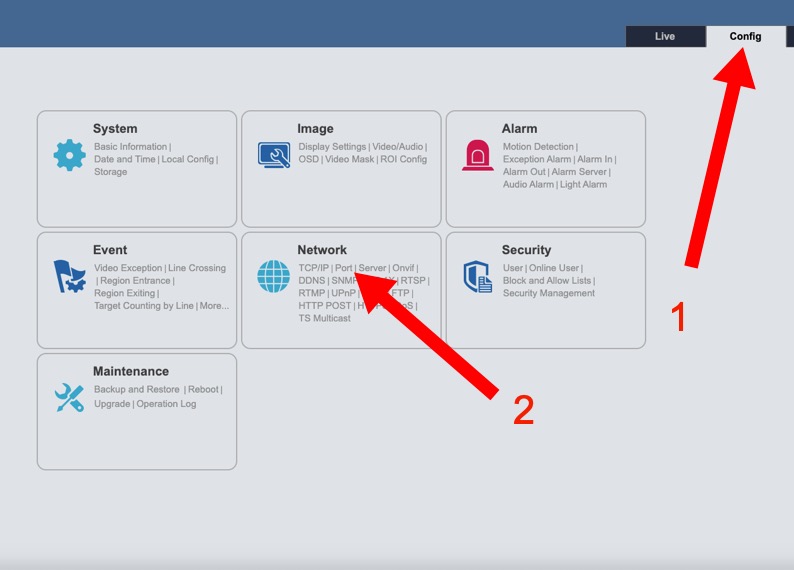This screenshot has width=794, height=570.
Task: Click the Network globe icon
Action: pyautogui.click(x=273, y=276)
